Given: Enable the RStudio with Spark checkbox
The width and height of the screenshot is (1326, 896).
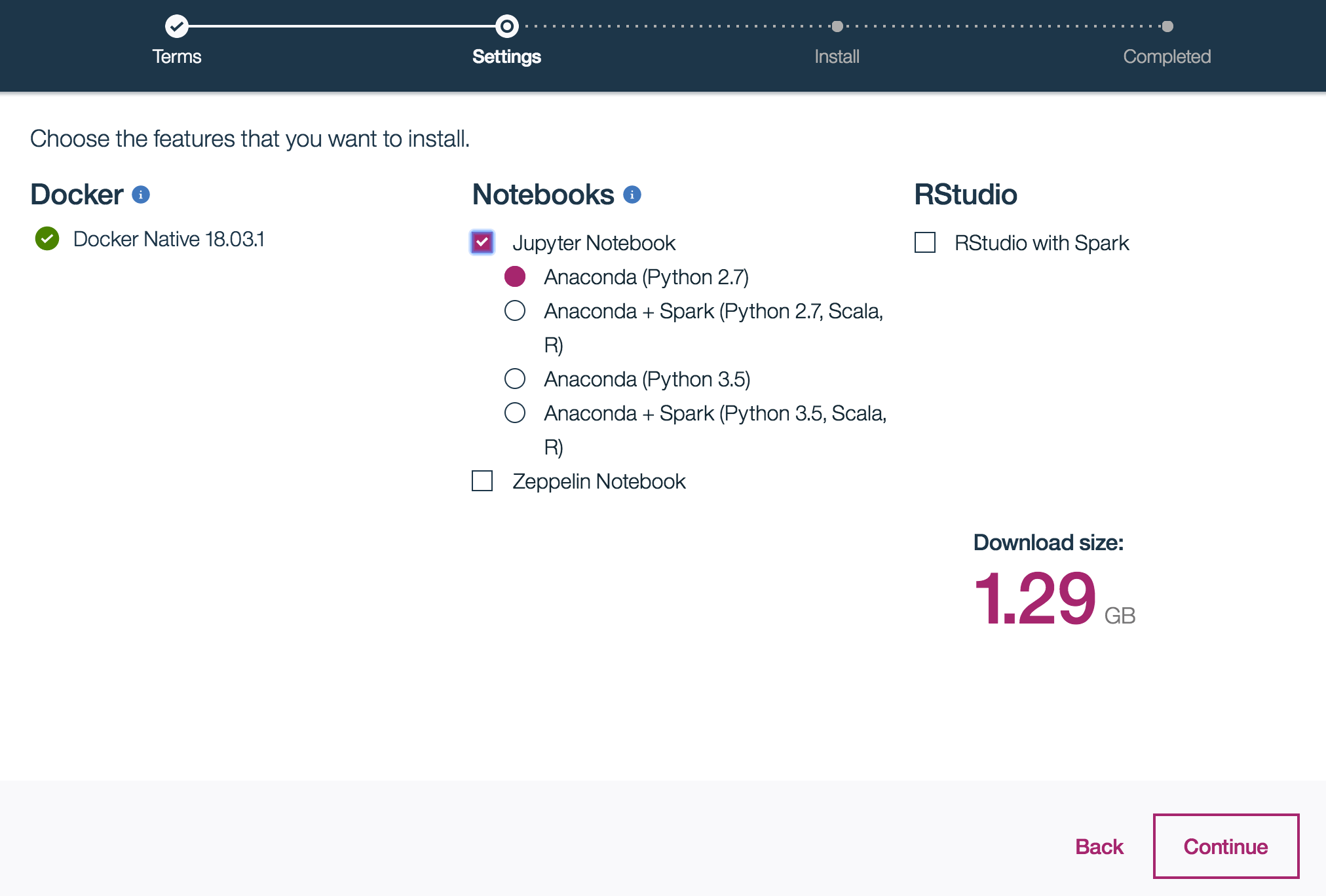Looking at the screenshot, I should pos(923,240).
